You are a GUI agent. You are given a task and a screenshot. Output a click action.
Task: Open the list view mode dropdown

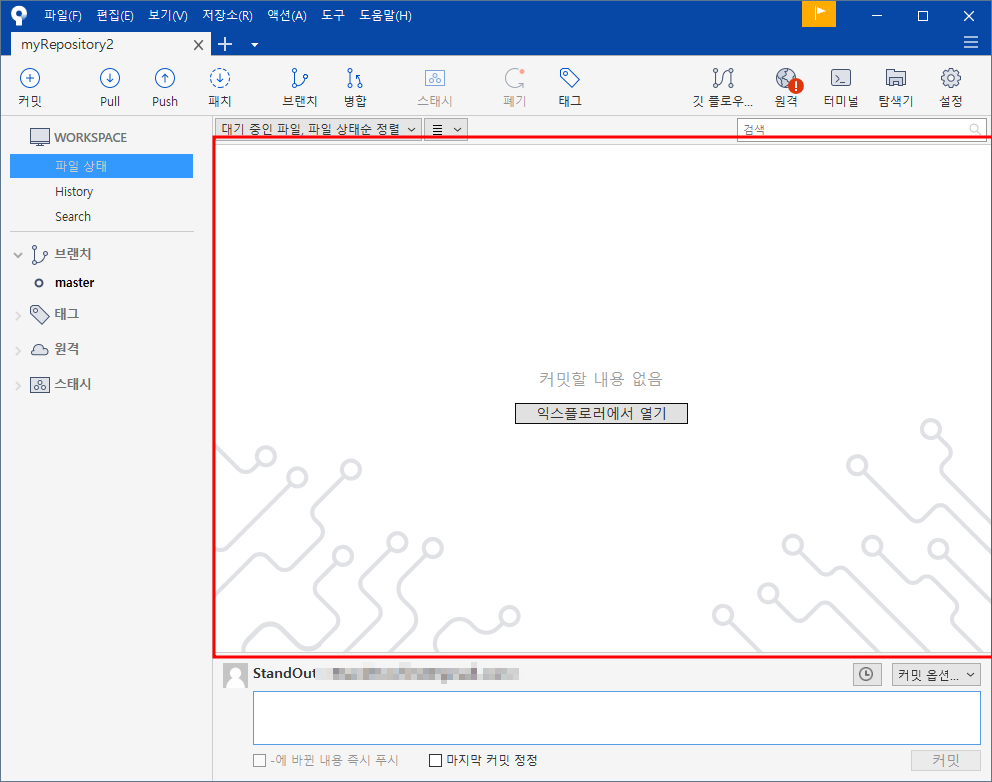446,129
